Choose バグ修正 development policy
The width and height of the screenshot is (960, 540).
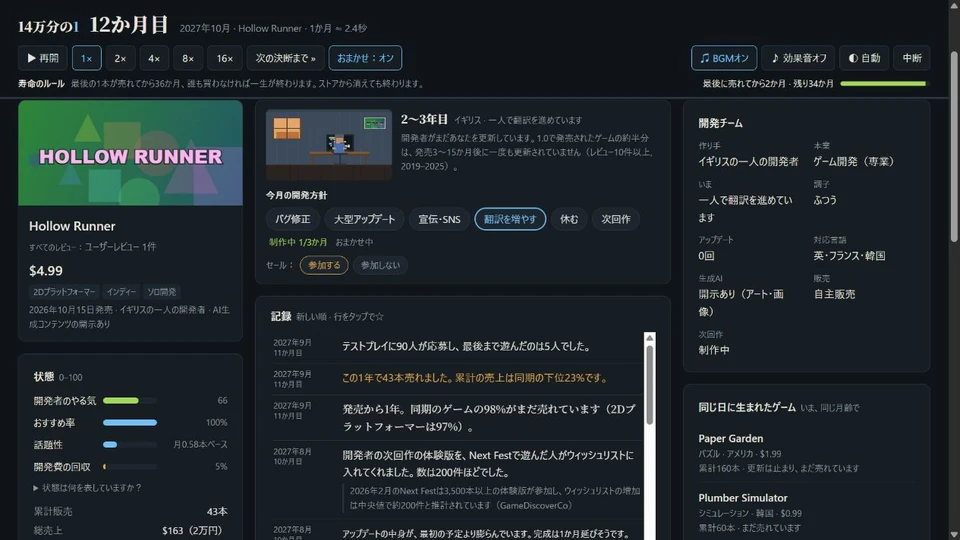(293, 219)
